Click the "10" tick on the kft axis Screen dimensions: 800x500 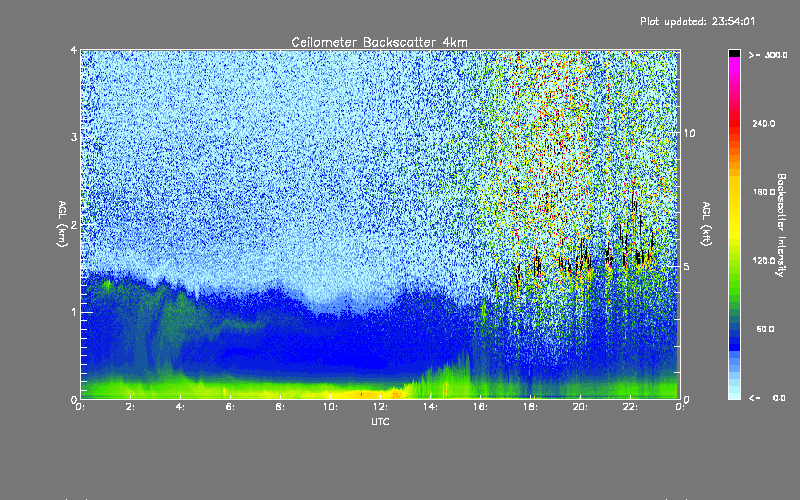click(689, 133)
